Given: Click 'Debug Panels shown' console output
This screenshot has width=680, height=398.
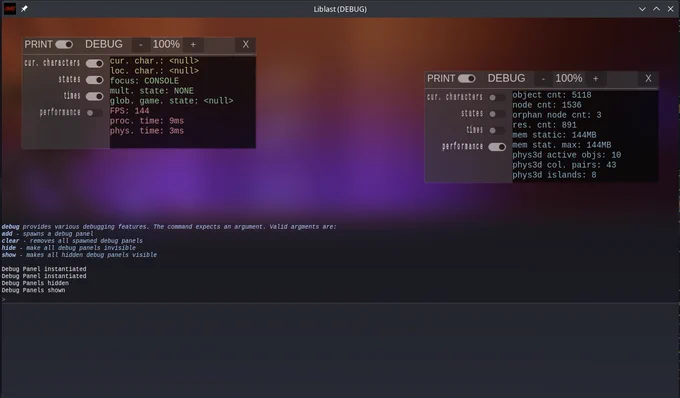Looking at the screenshot, I should [x=33, y=290].
